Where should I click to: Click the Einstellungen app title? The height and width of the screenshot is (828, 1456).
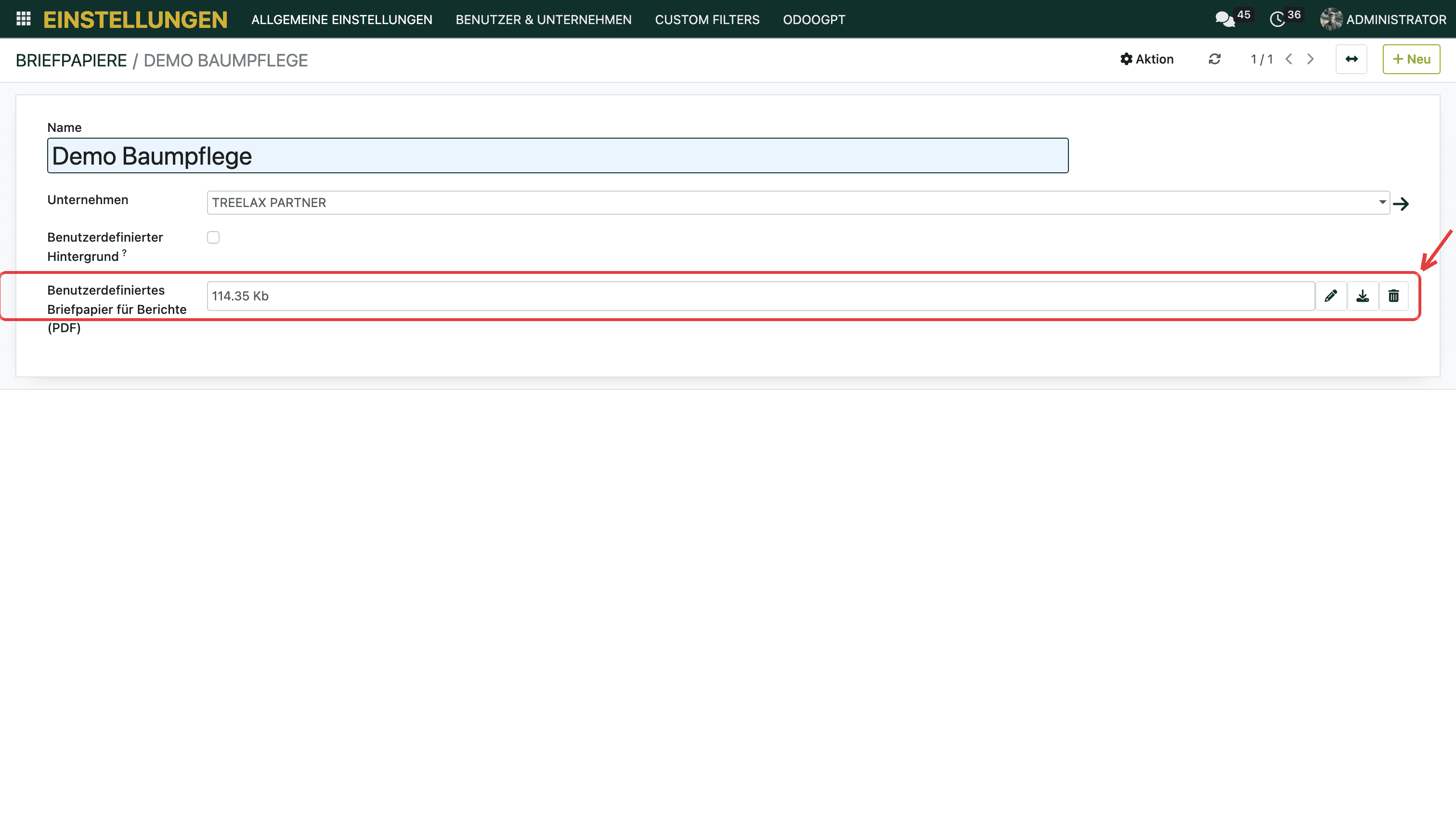click(135, 19)
